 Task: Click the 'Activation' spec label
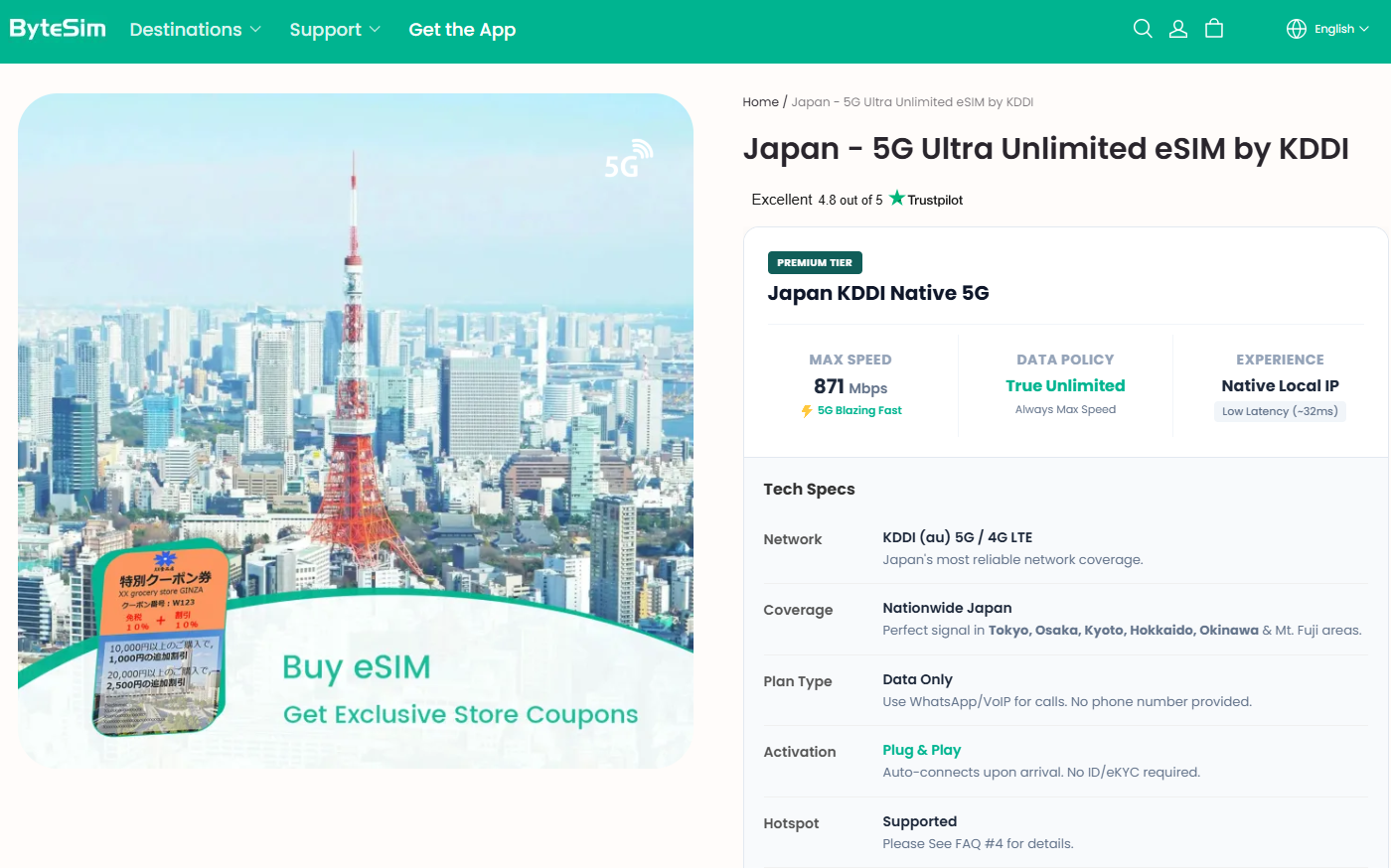point(799,752)
